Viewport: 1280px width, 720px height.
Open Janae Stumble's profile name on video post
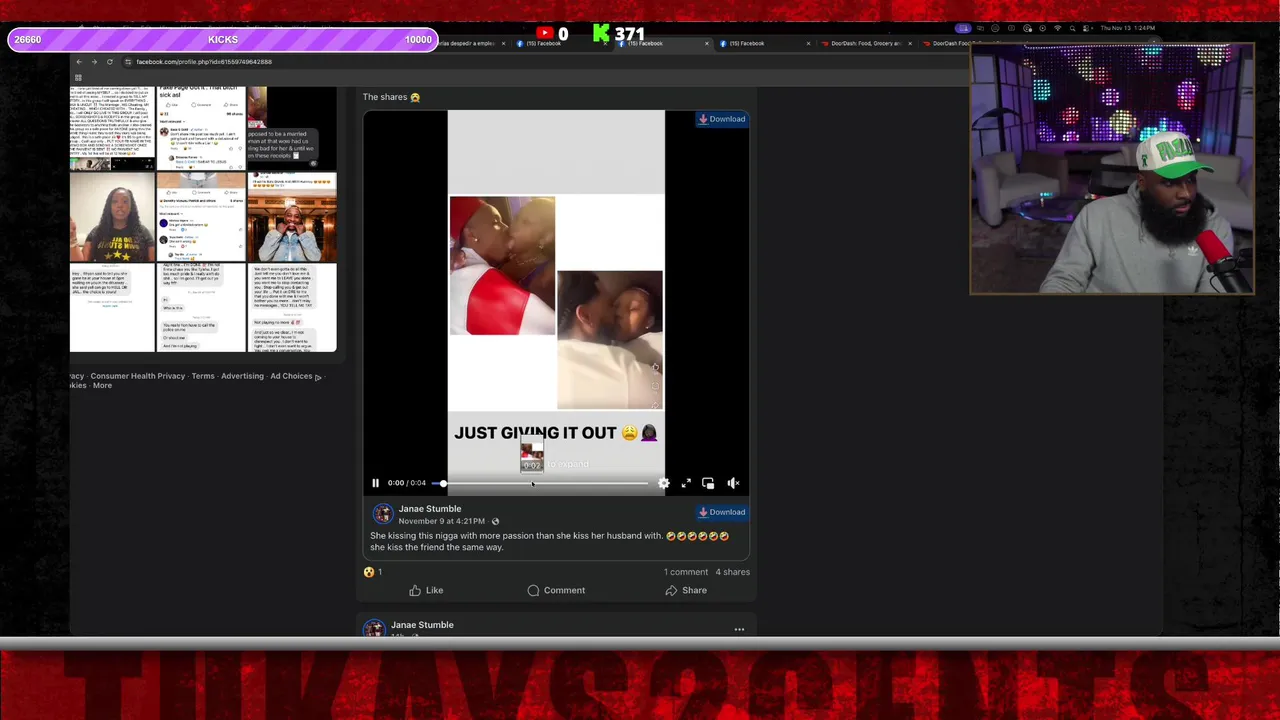point(430,509)
